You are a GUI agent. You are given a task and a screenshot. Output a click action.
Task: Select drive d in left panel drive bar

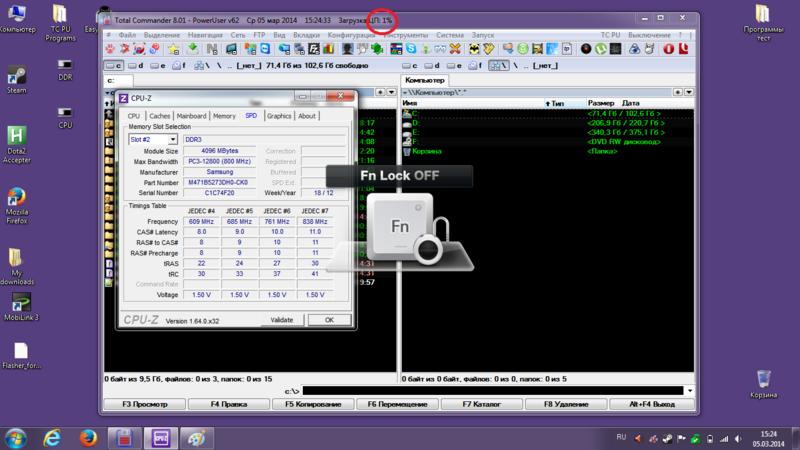[x=136, y=66]
